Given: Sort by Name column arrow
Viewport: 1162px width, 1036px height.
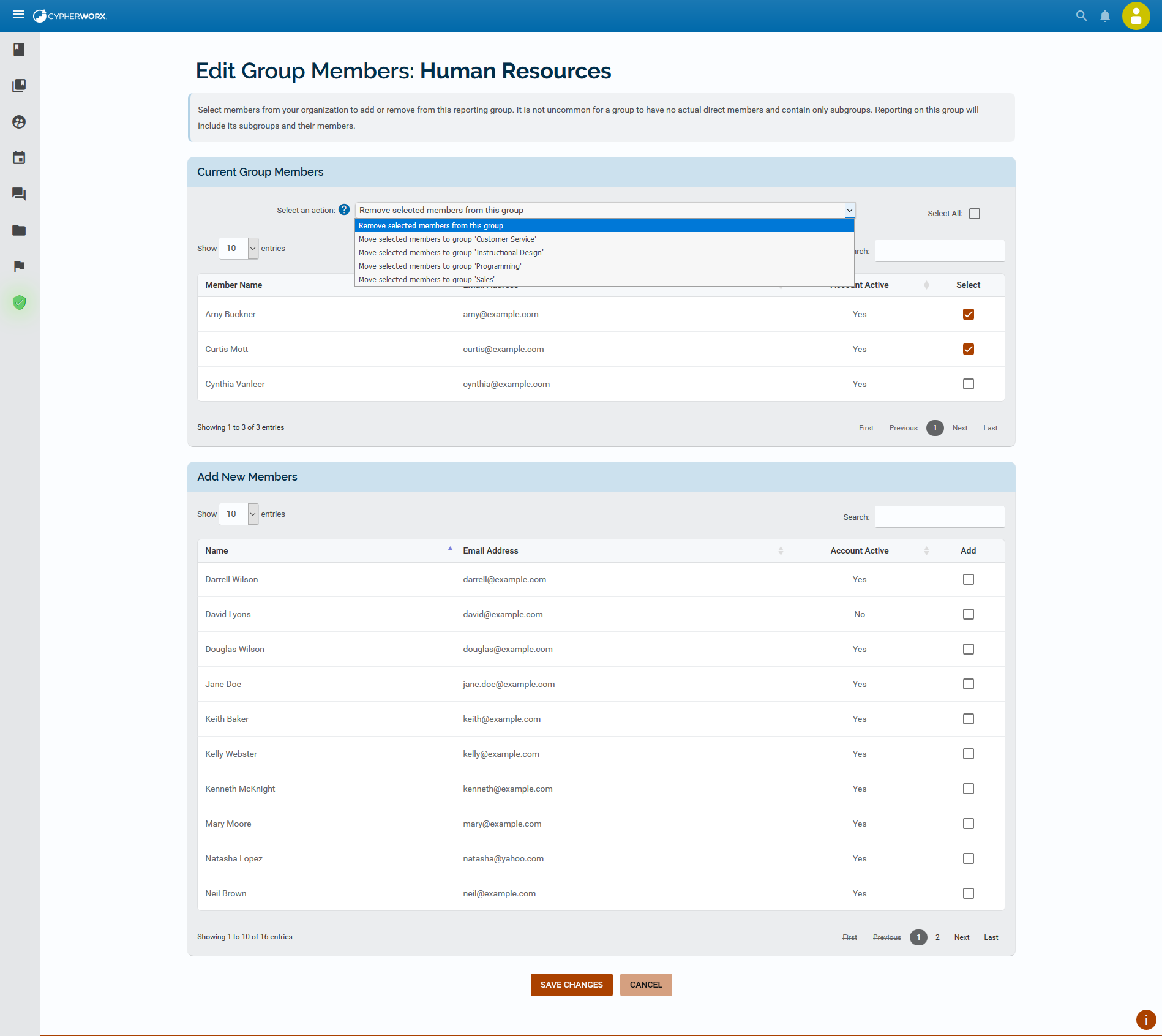Looking at the screenshot, I should tap(450, 549).
